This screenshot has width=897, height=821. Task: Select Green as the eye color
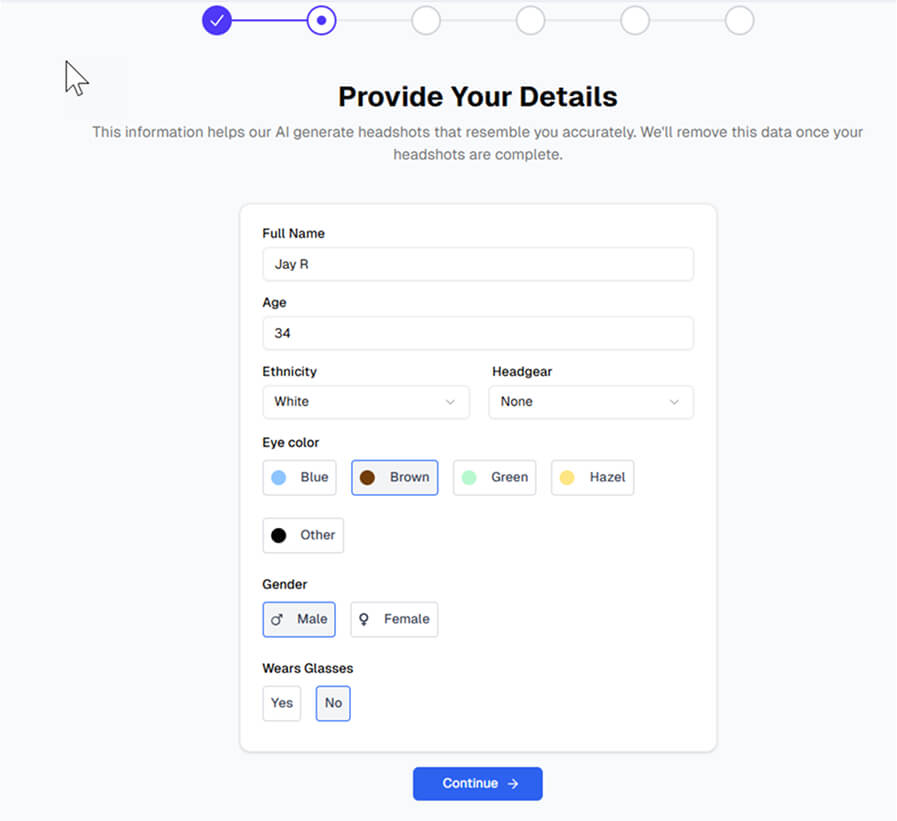coord(494,477)
